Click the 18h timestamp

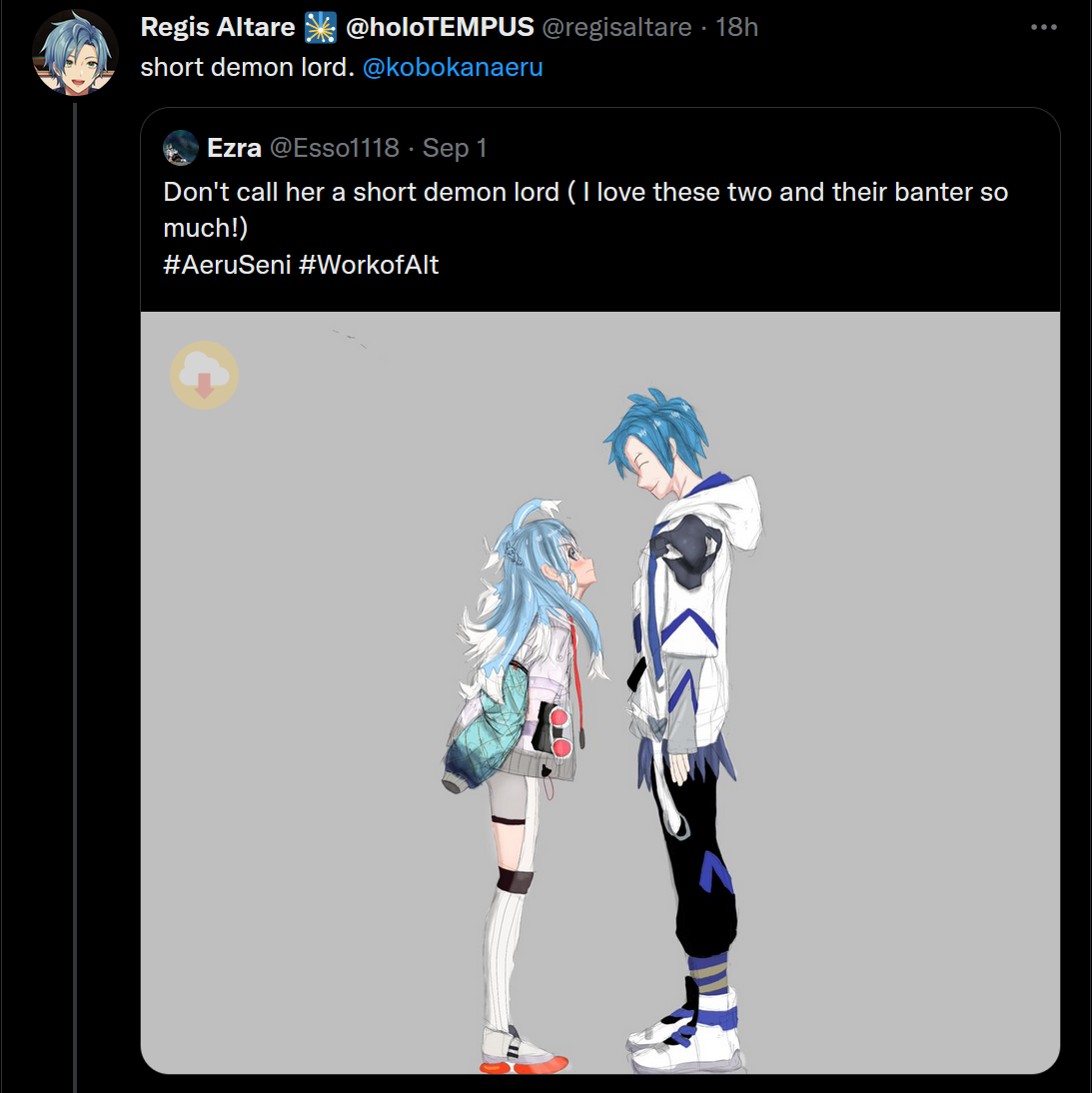[x=736, y=27]
